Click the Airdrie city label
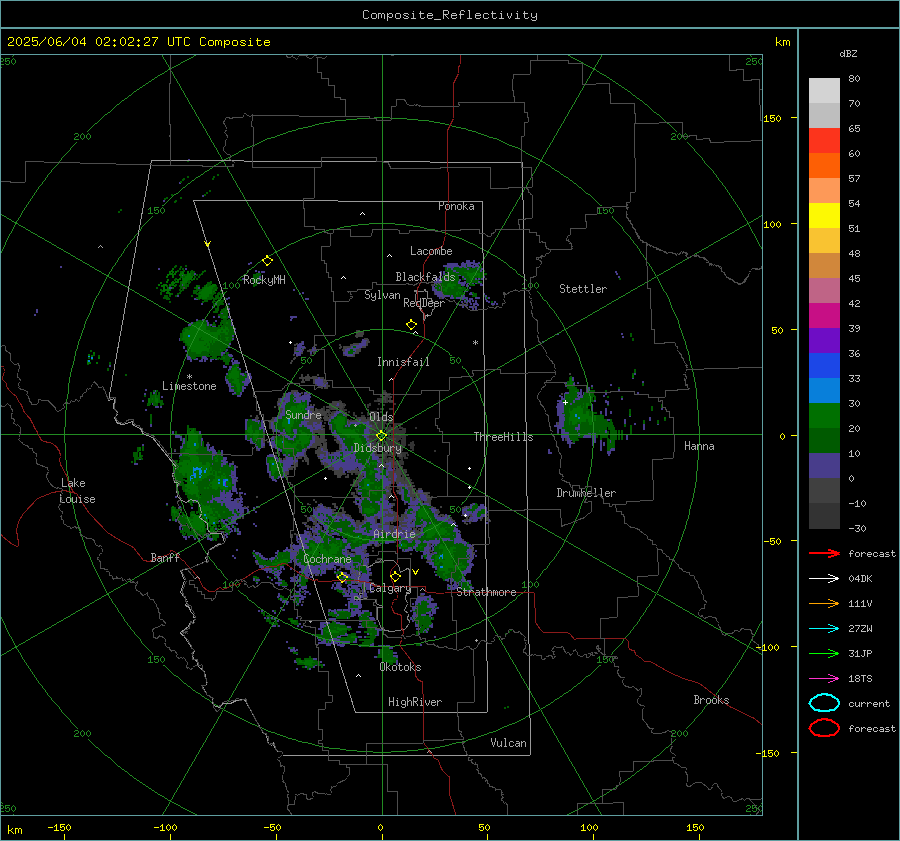This screenshot has height=841, width=900. 394,534
